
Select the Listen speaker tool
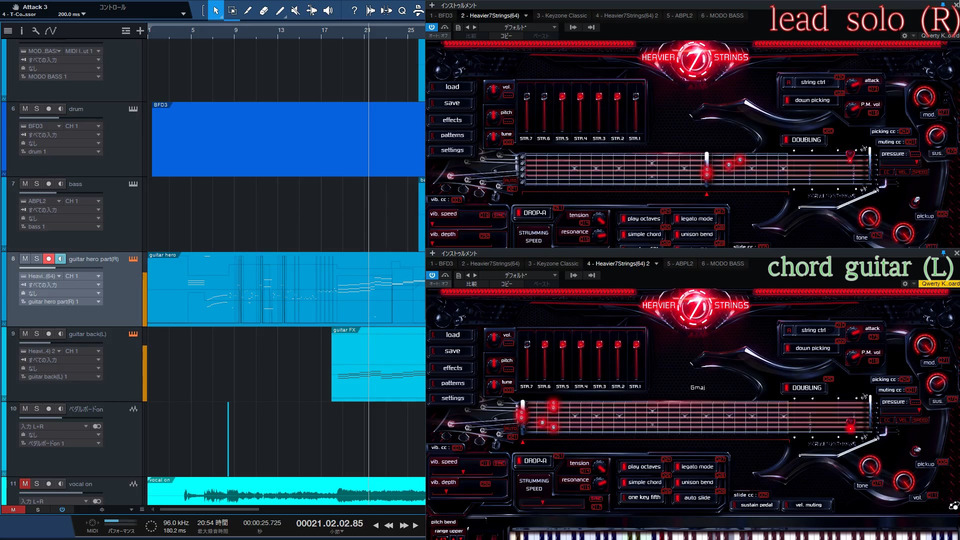pyautogui.click(x=328, y=10)
